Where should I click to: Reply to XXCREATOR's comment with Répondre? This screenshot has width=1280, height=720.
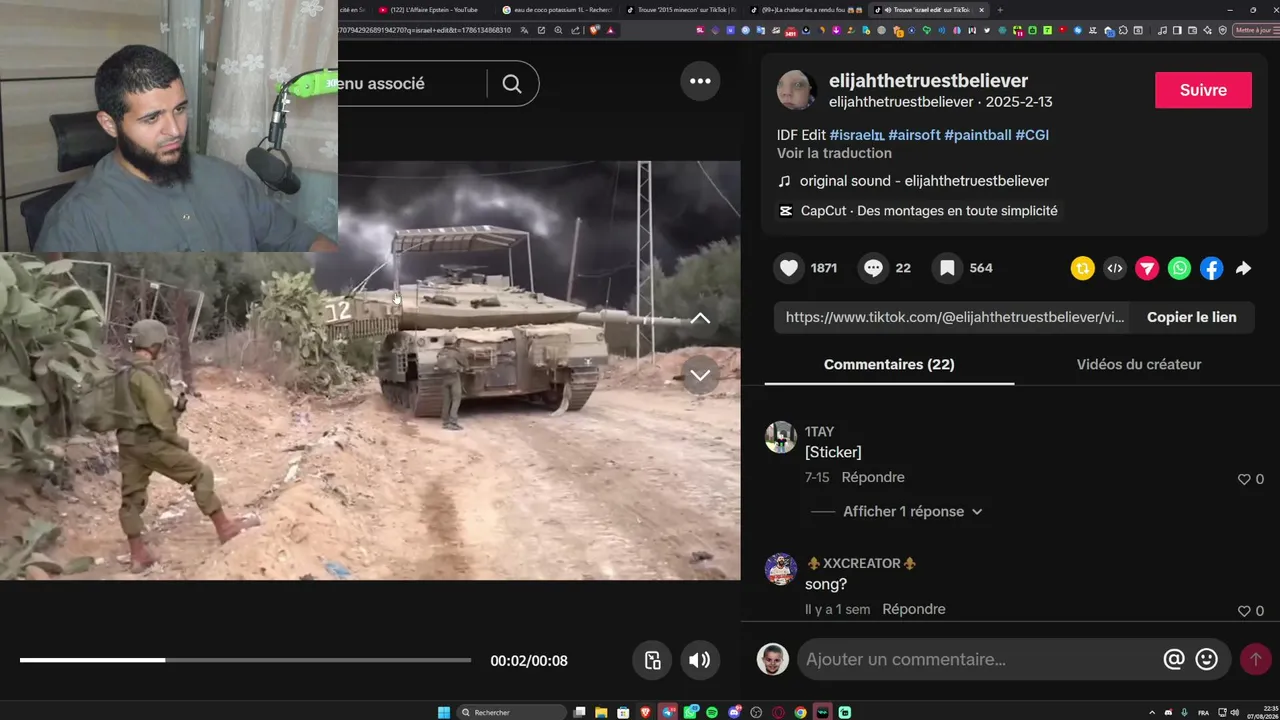914,609
